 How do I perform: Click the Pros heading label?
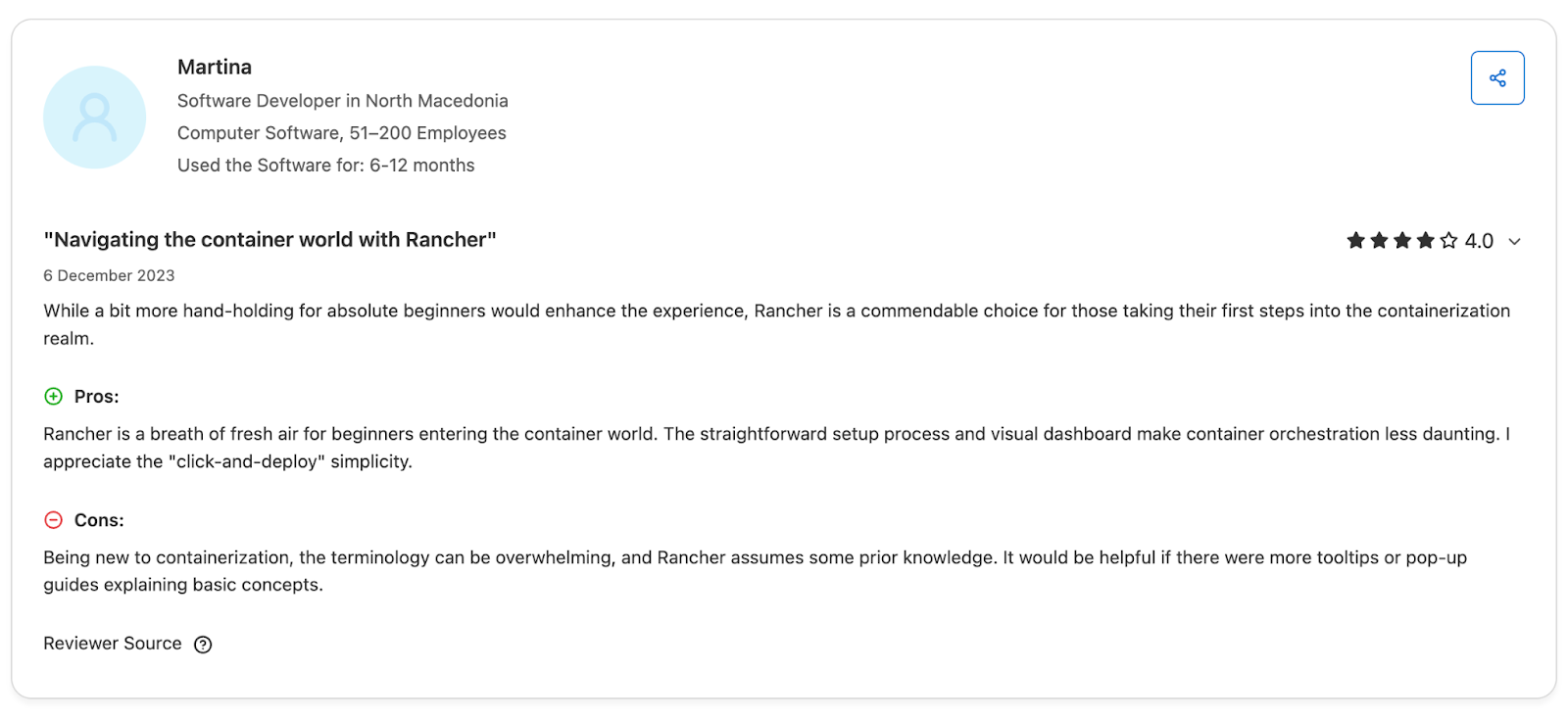coord(97,397)
